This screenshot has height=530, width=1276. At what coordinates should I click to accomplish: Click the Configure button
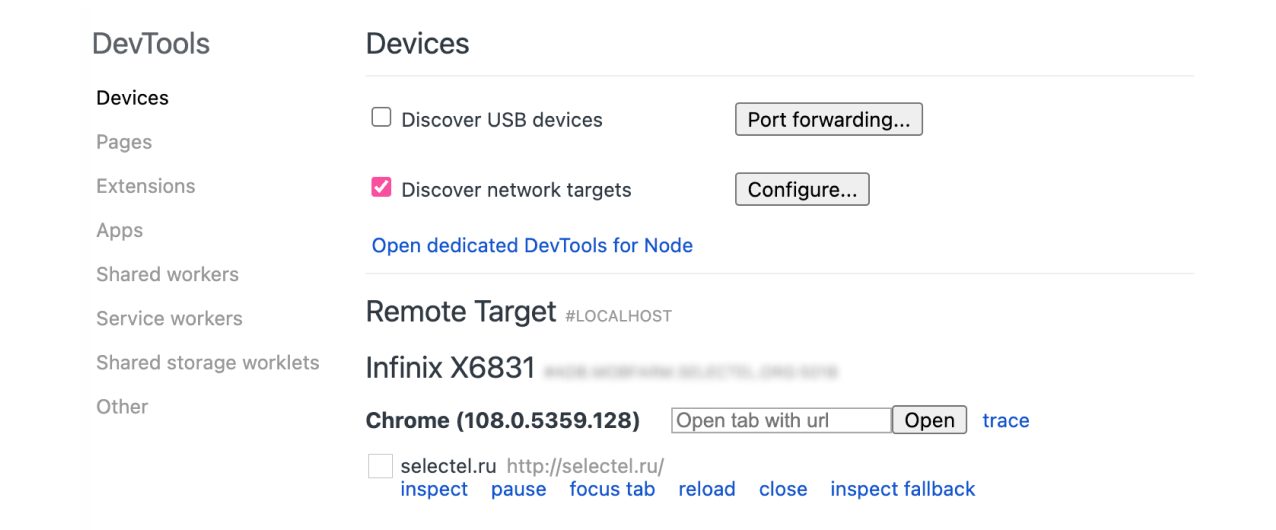(x=801, y=189)
